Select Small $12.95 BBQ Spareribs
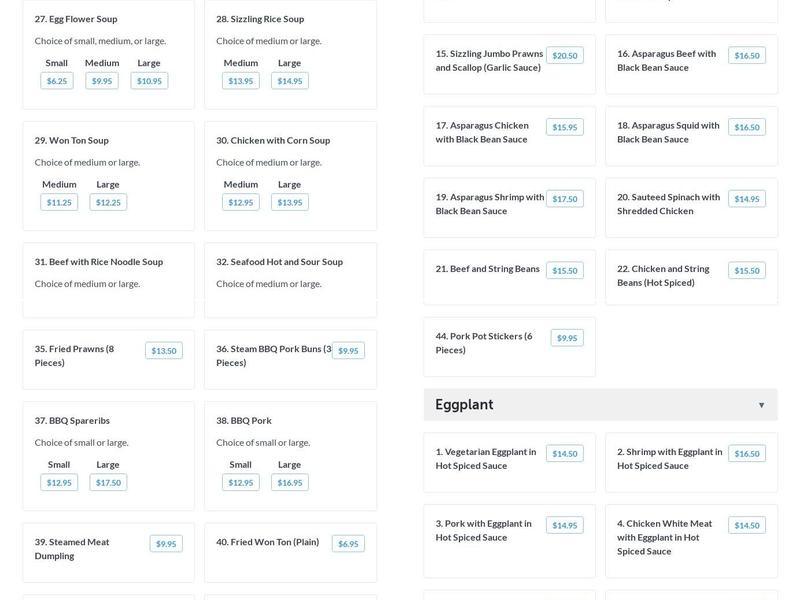800x600 pixels. tap(59, 483)
